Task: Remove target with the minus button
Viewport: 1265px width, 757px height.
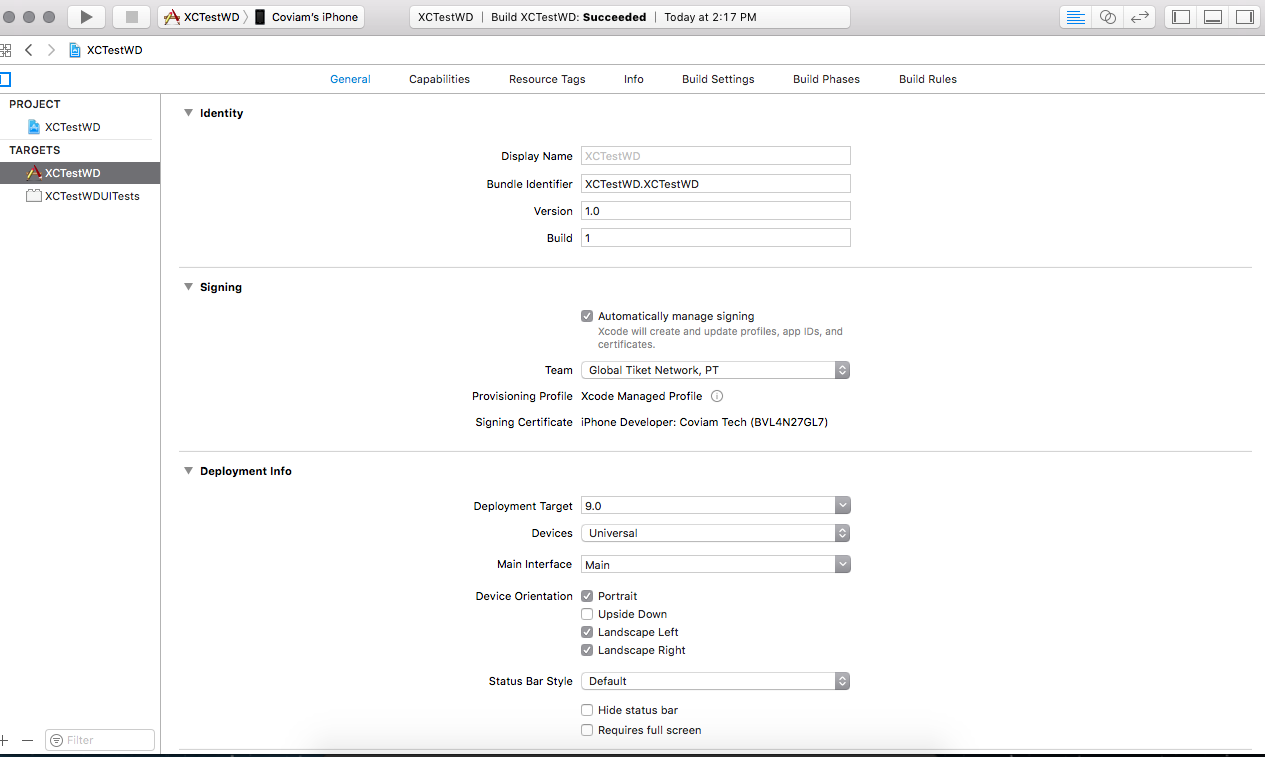Action: tap(27, 740)
